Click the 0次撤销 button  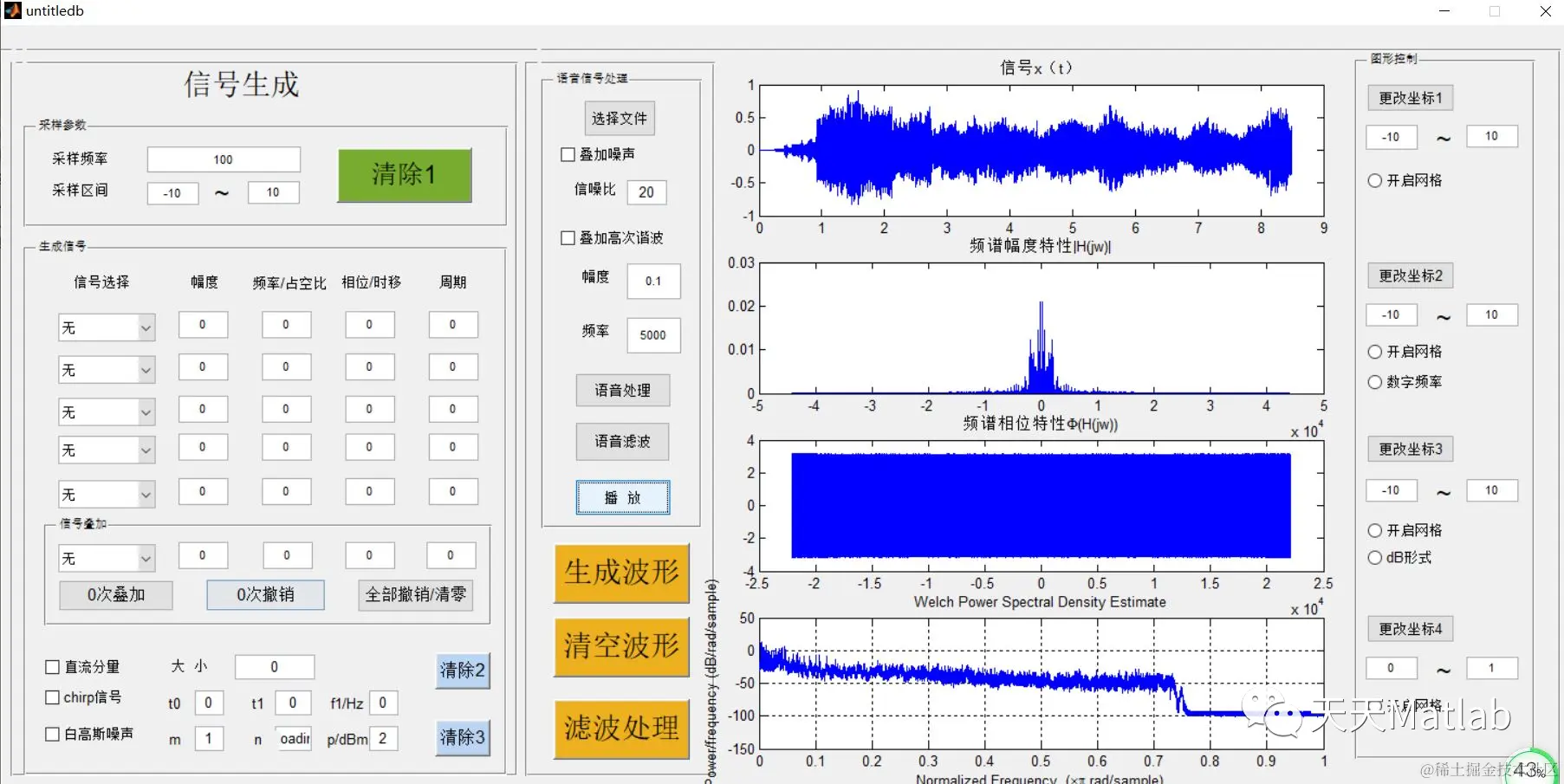tap(266, 595)
